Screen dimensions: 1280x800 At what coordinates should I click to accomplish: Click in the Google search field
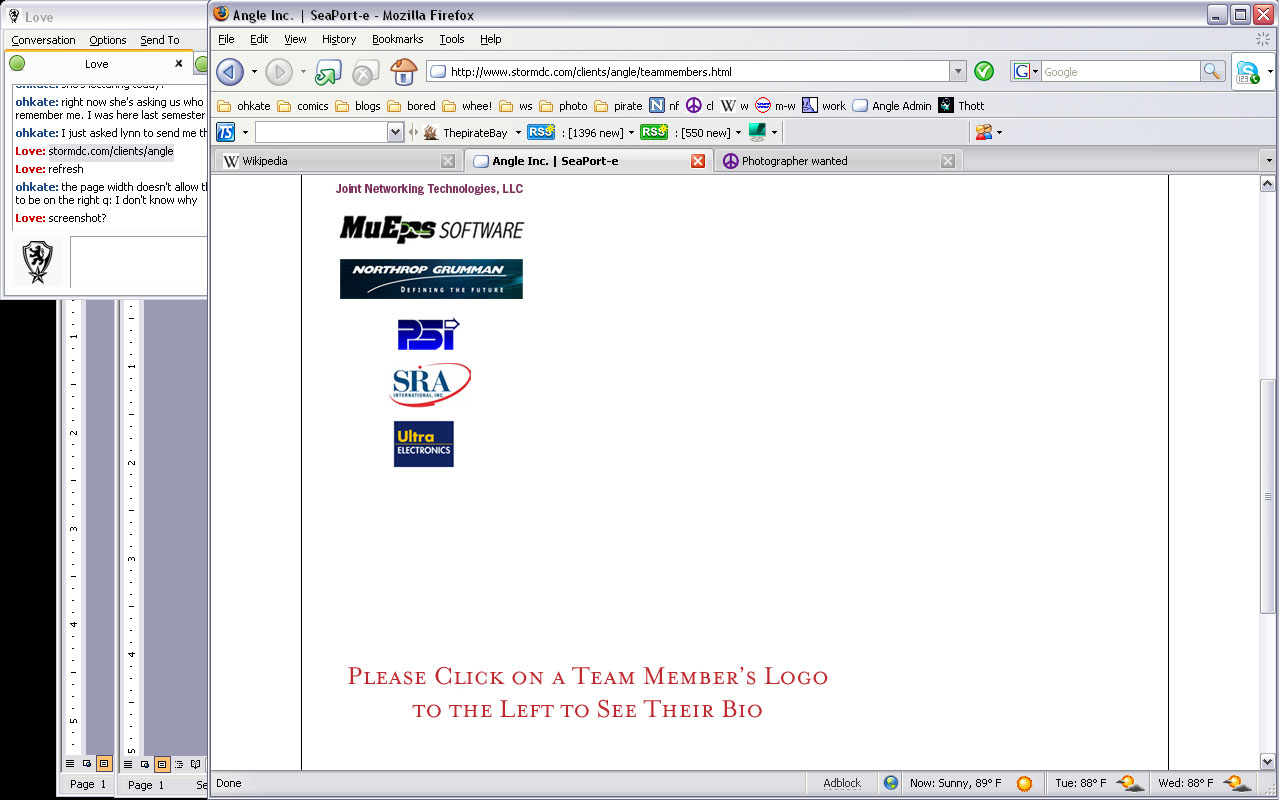click(1120, 72)
